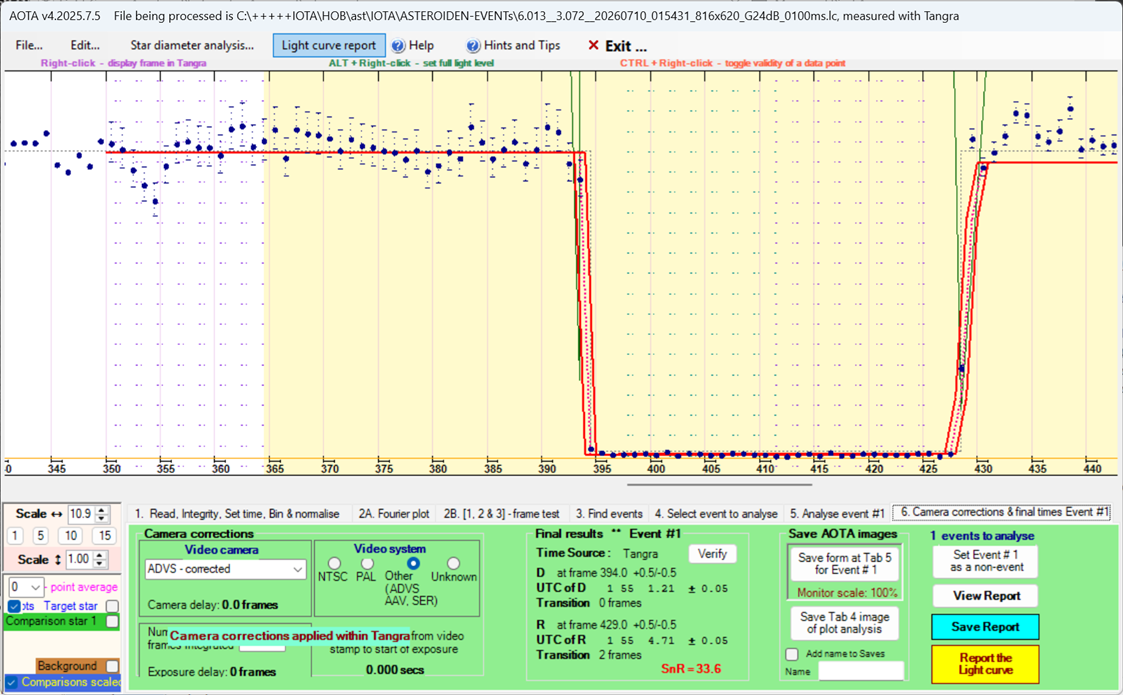Click the Light curve report button
The image size is (1123, 695).
(x=329, y=45)
